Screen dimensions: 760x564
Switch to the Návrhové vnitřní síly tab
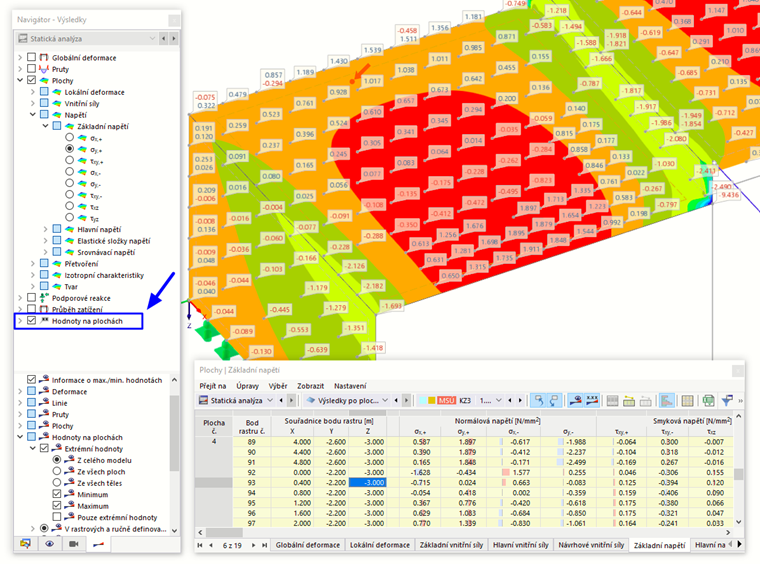[x=591, y=545]
